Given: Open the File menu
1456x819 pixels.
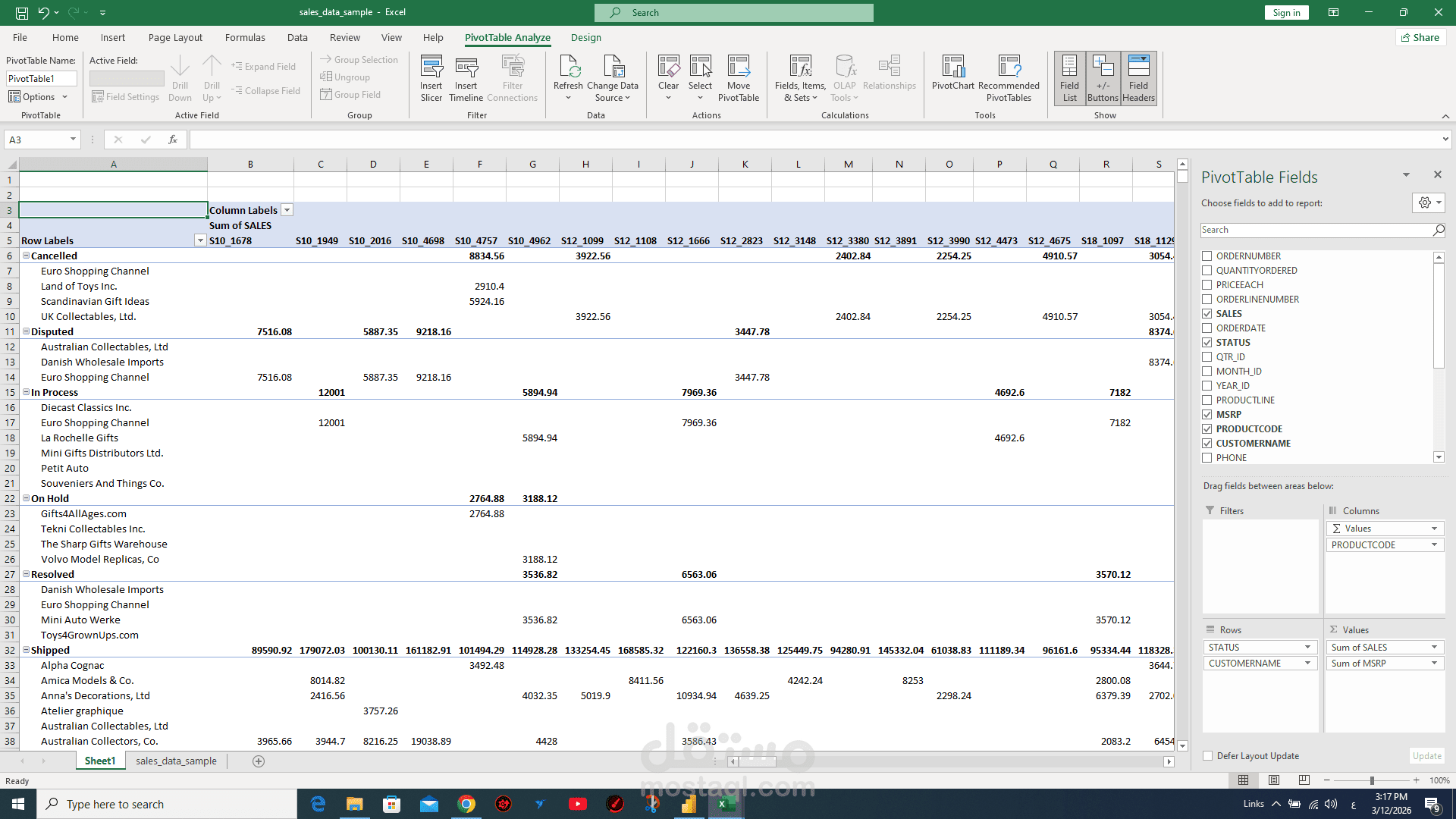Looking at the screenshot, I should (20, 37).
